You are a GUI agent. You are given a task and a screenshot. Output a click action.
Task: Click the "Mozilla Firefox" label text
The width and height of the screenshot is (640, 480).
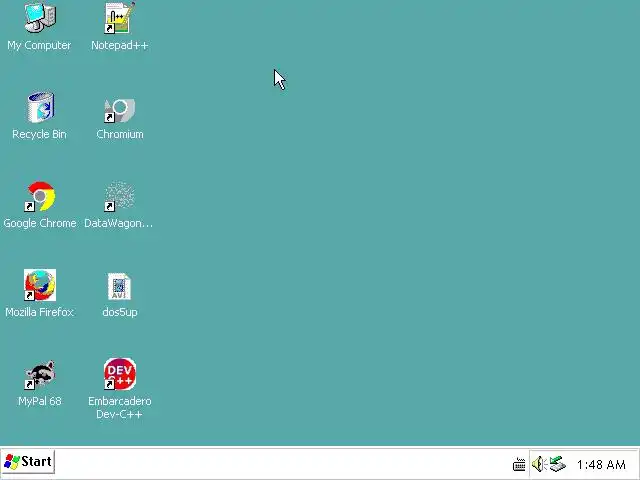[39, 312]
